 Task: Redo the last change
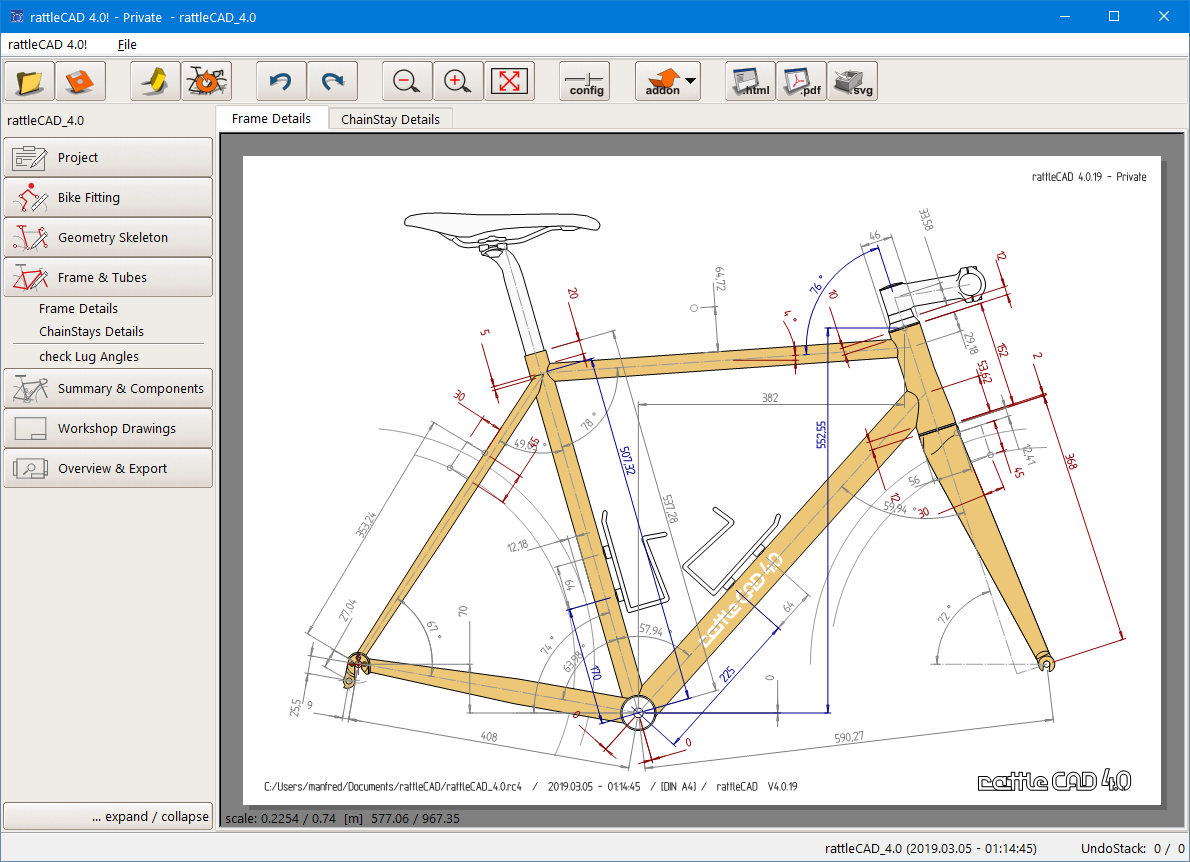(332, 81)
